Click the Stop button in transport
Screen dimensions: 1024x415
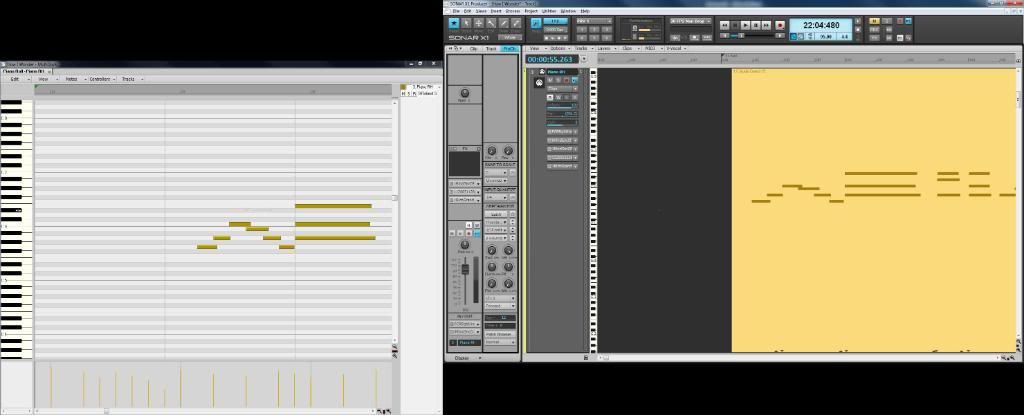(x=736, y=24)
